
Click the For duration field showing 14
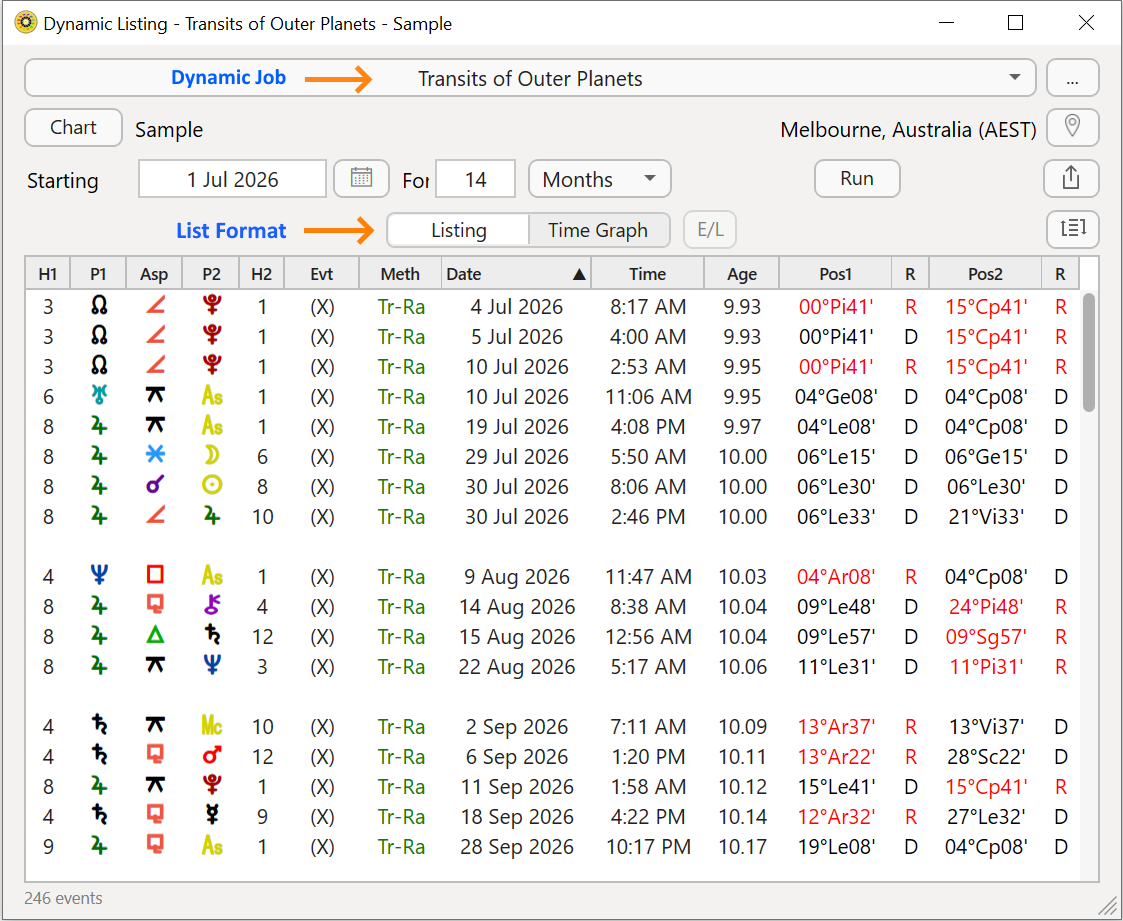[x=476, y=179]
